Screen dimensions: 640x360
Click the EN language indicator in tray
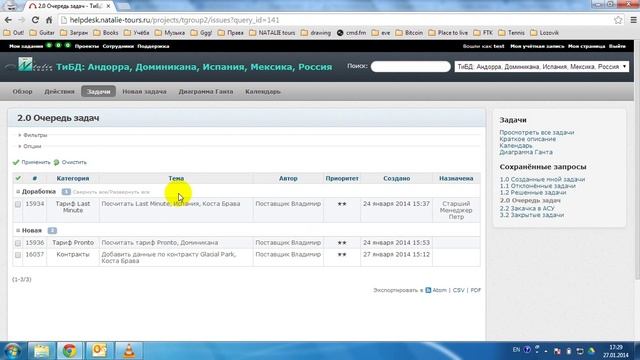click(516, 350)
